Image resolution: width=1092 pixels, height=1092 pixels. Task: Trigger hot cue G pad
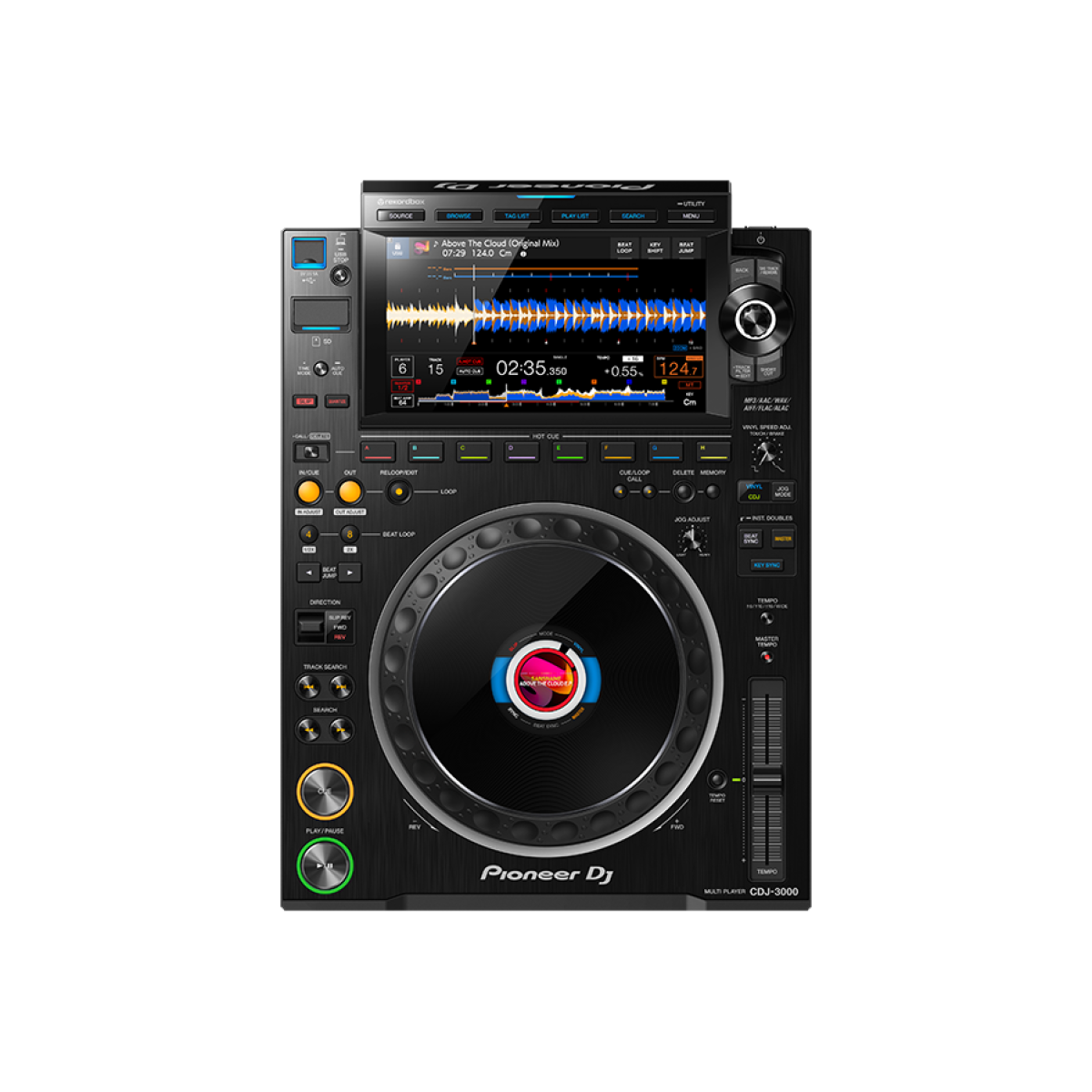(x=666, y=452)
